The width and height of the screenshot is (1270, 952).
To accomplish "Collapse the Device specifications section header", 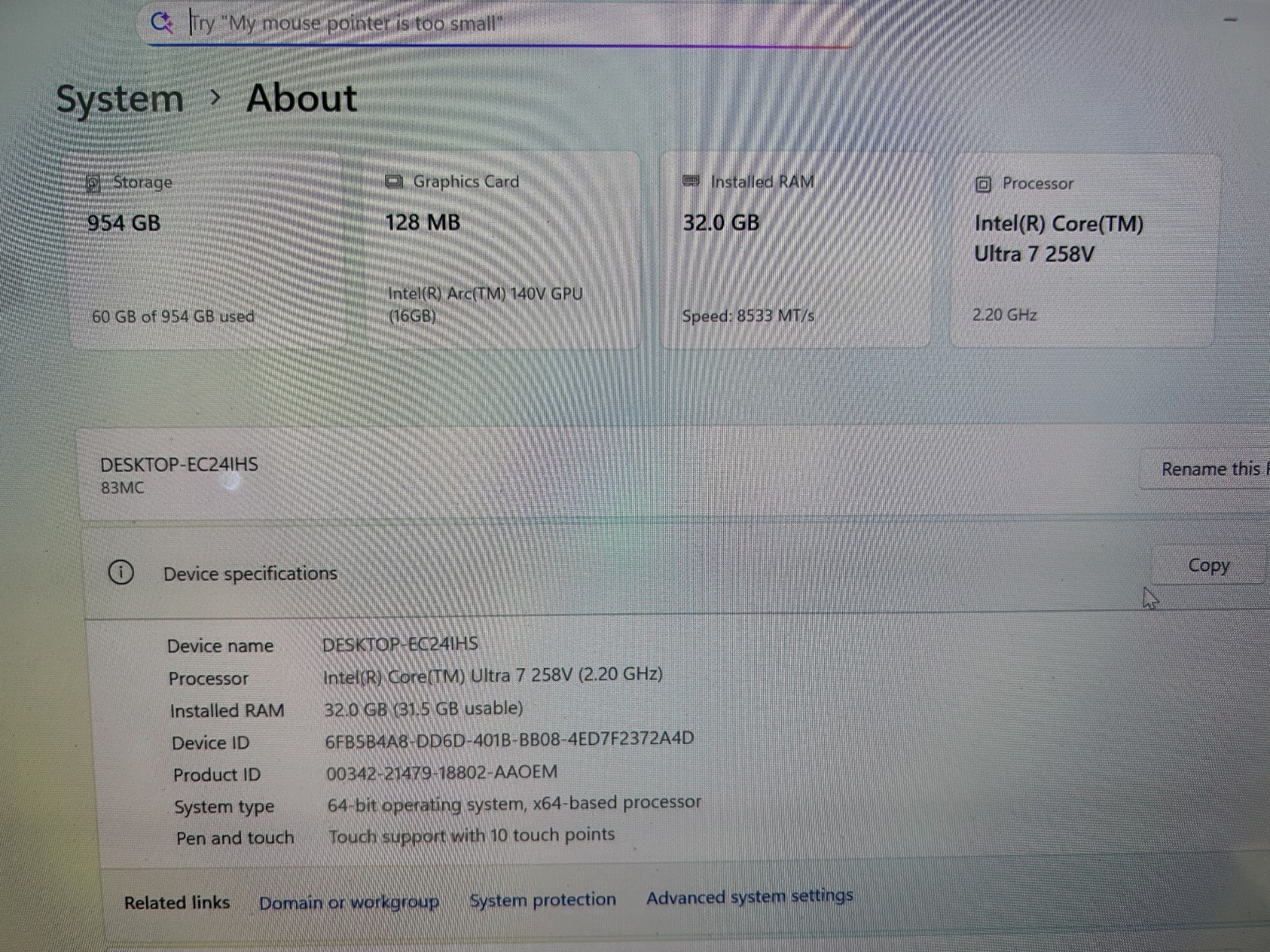I will point(675,570).
